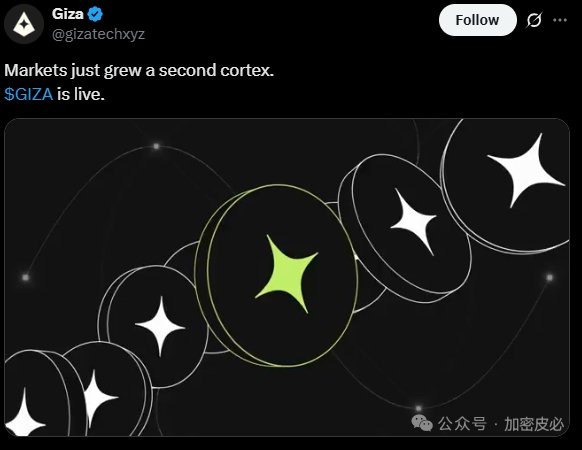This screenshot has width=582, height=450.
Task: Click the large white star in top-right coin
Action: pos(526,170)
